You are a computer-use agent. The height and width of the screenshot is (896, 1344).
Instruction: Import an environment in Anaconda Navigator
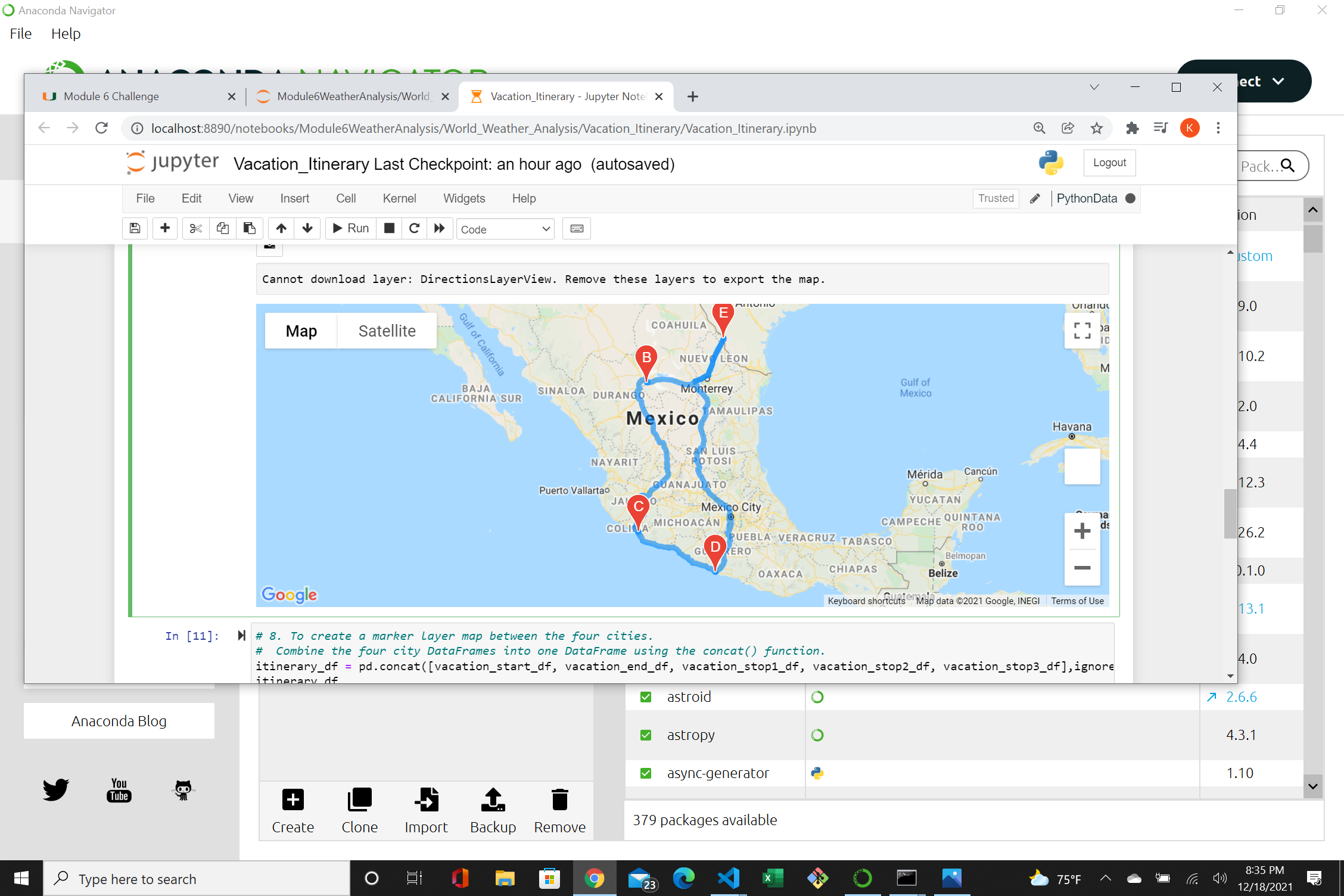426,810
